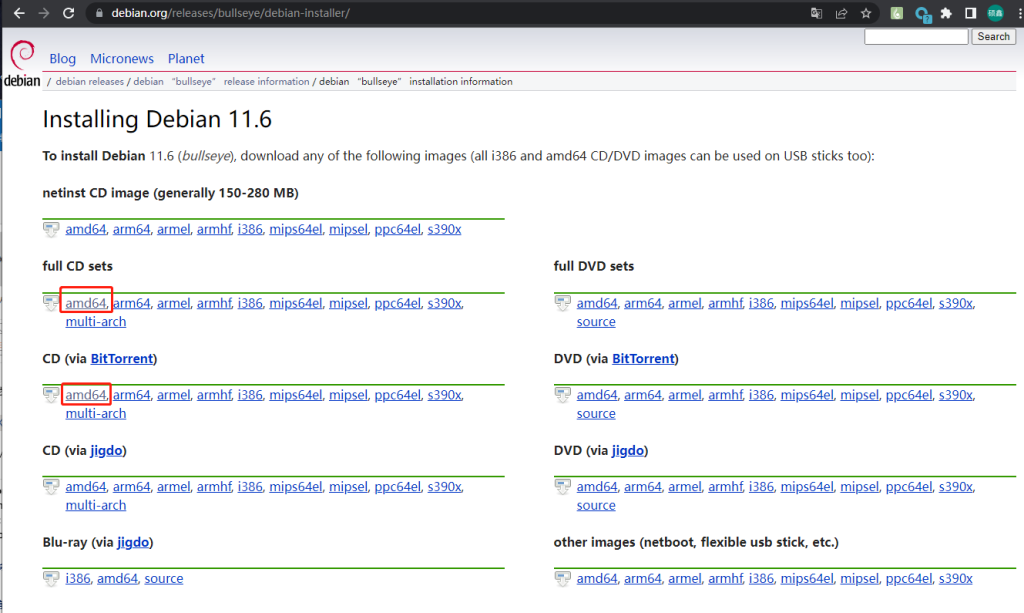
Task: Open s390x link under netinst CD image
Action: click(x=444, y=229)
